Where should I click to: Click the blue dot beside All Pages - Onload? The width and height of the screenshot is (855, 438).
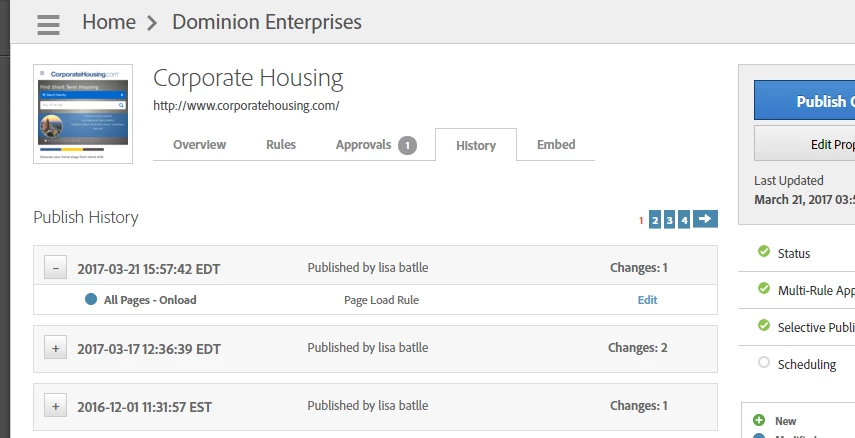[x=91, y=299]
